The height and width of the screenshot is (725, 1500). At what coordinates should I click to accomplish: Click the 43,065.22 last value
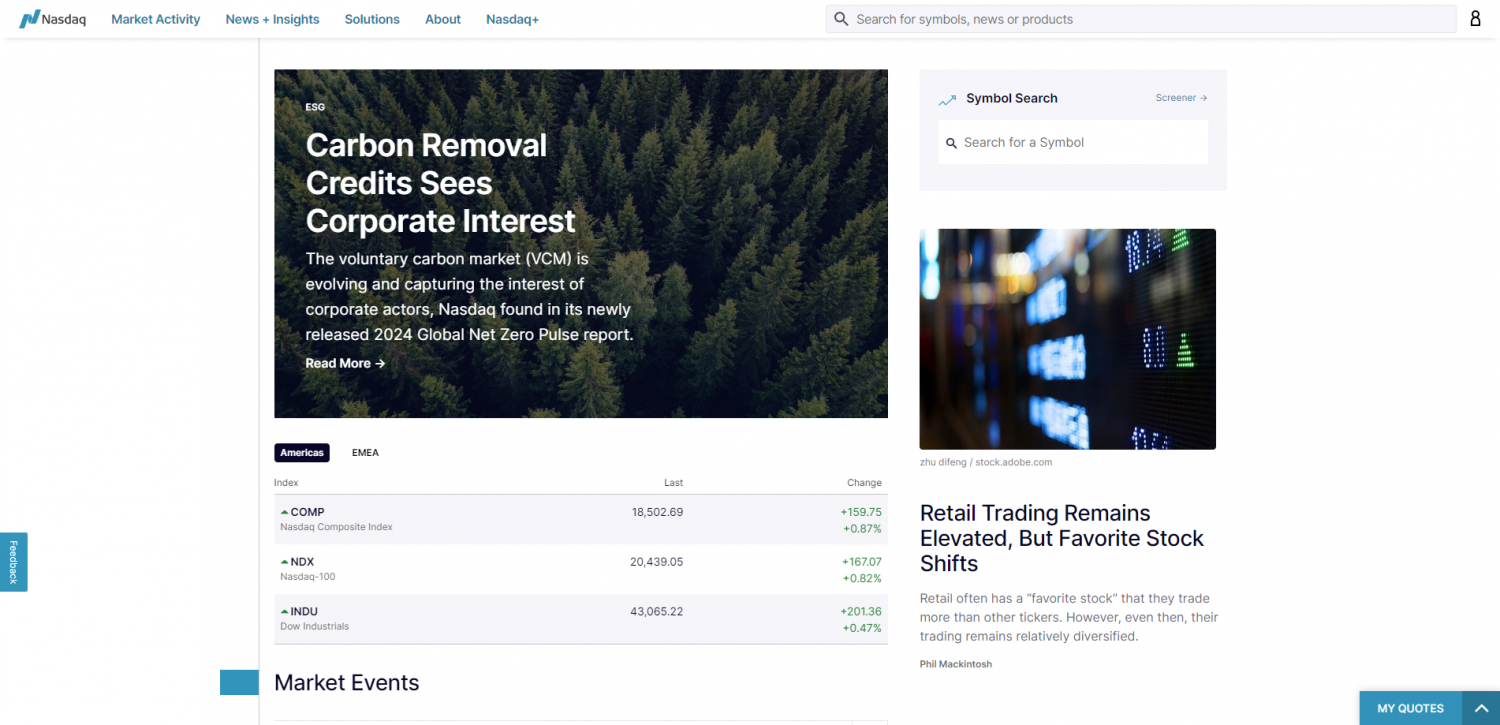point(656,612)
